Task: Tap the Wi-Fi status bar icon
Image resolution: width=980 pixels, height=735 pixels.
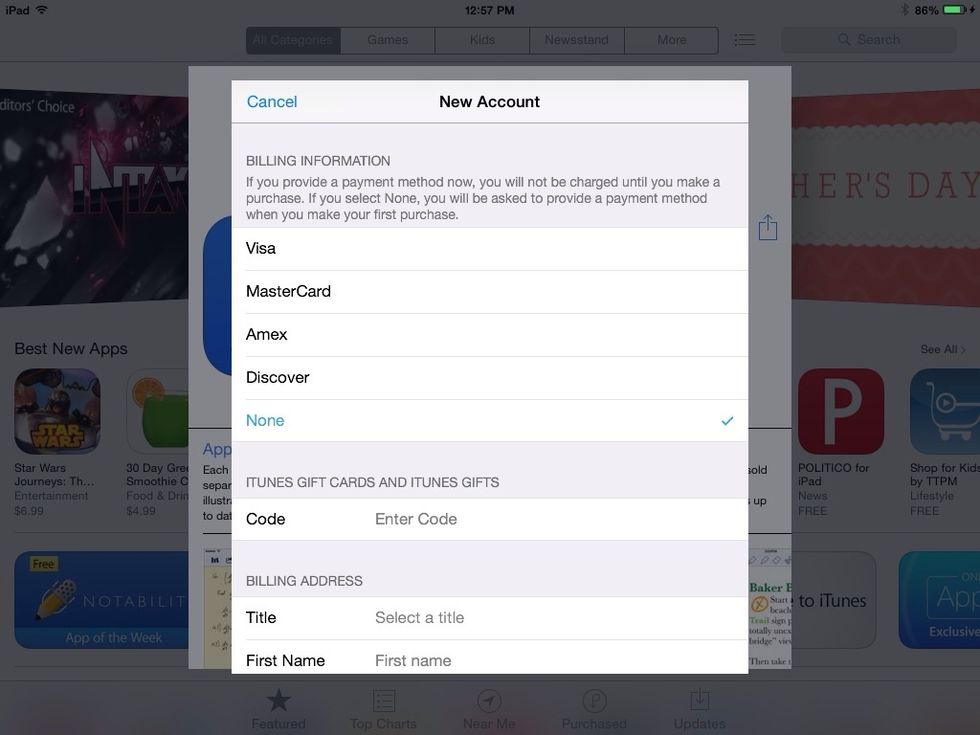Action: (x=40, y=7)
